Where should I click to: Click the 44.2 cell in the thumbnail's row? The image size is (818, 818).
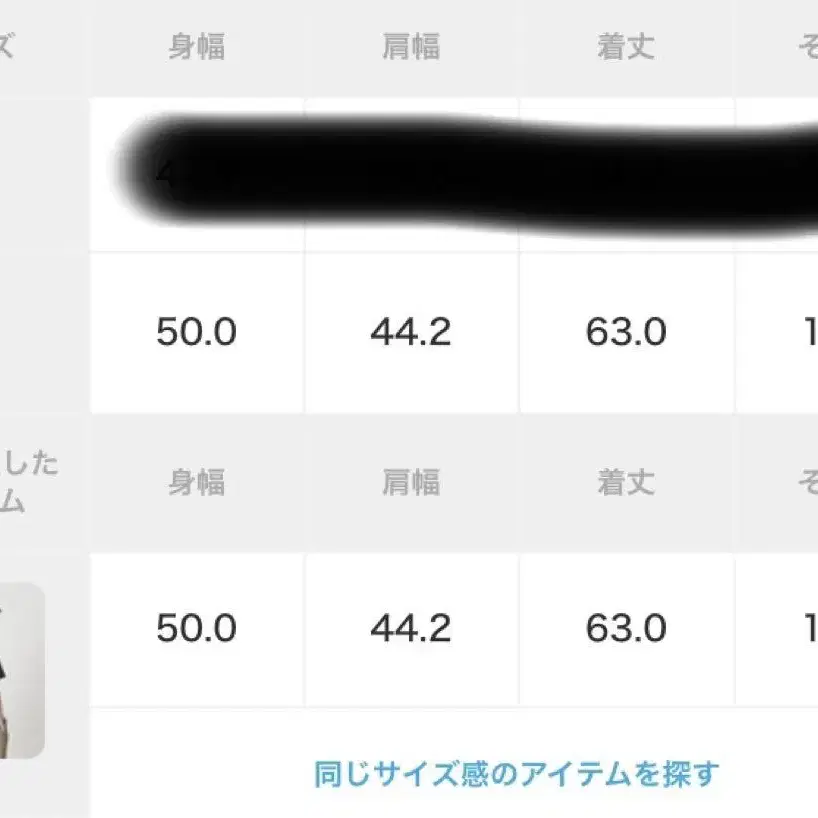pos(411,628)
